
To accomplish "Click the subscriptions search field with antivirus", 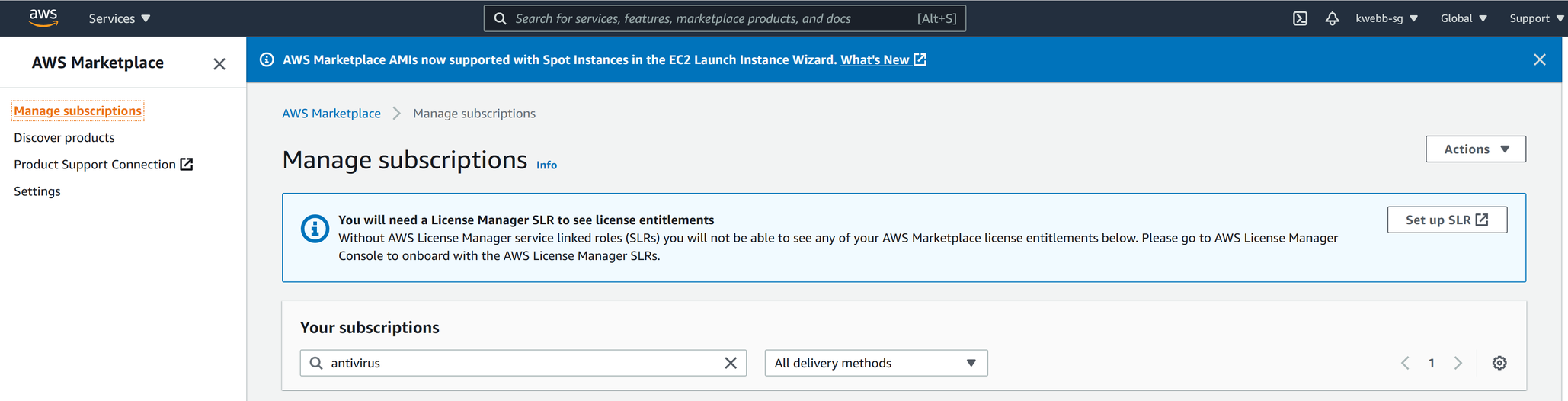I will [523, 363].
